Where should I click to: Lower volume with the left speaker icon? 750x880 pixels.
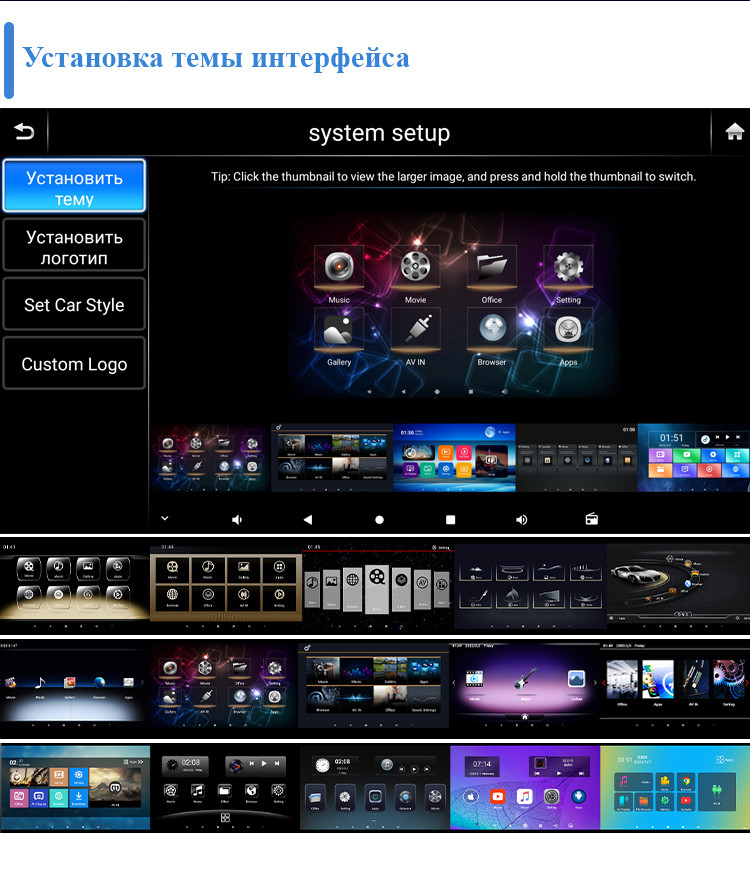(237, 520)
